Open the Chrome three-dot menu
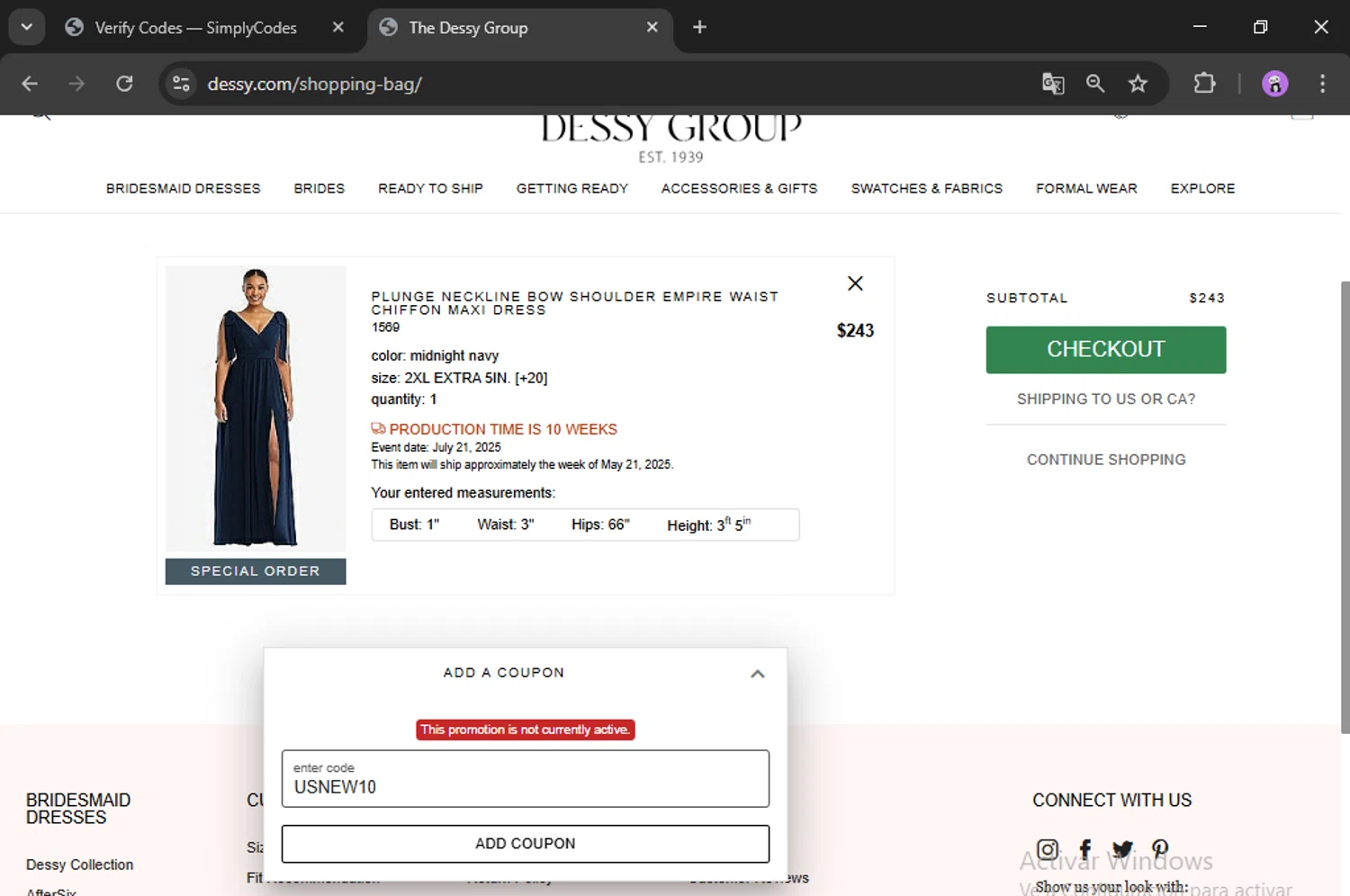Image resolution: width=1350 pixels, height=896 pixels. tap(1322, 84)
